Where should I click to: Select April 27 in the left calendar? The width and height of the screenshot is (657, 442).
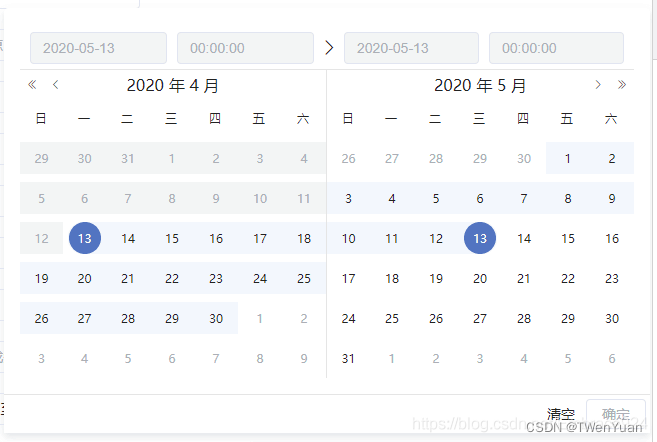point(85,318)
